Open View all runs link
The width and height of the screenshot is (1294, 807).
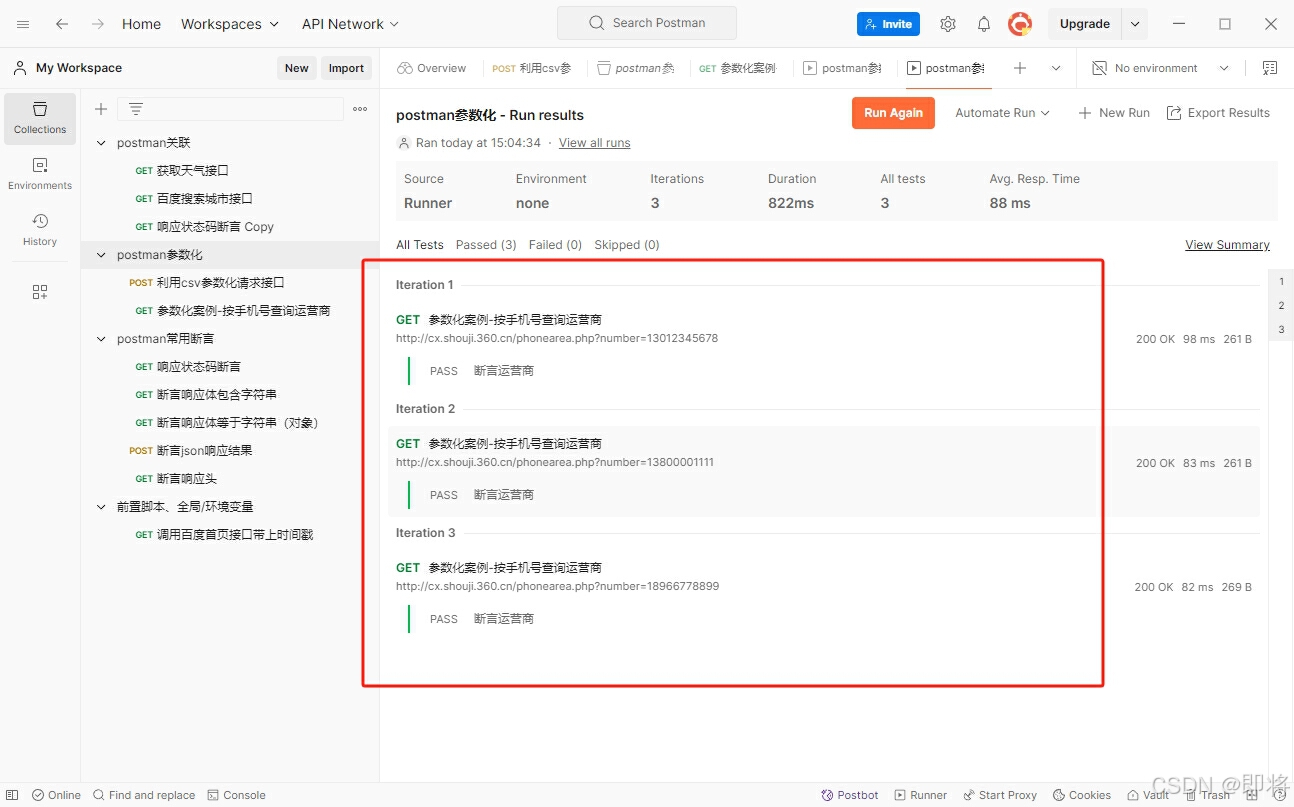pyautogui.click(x=594, y=143)
